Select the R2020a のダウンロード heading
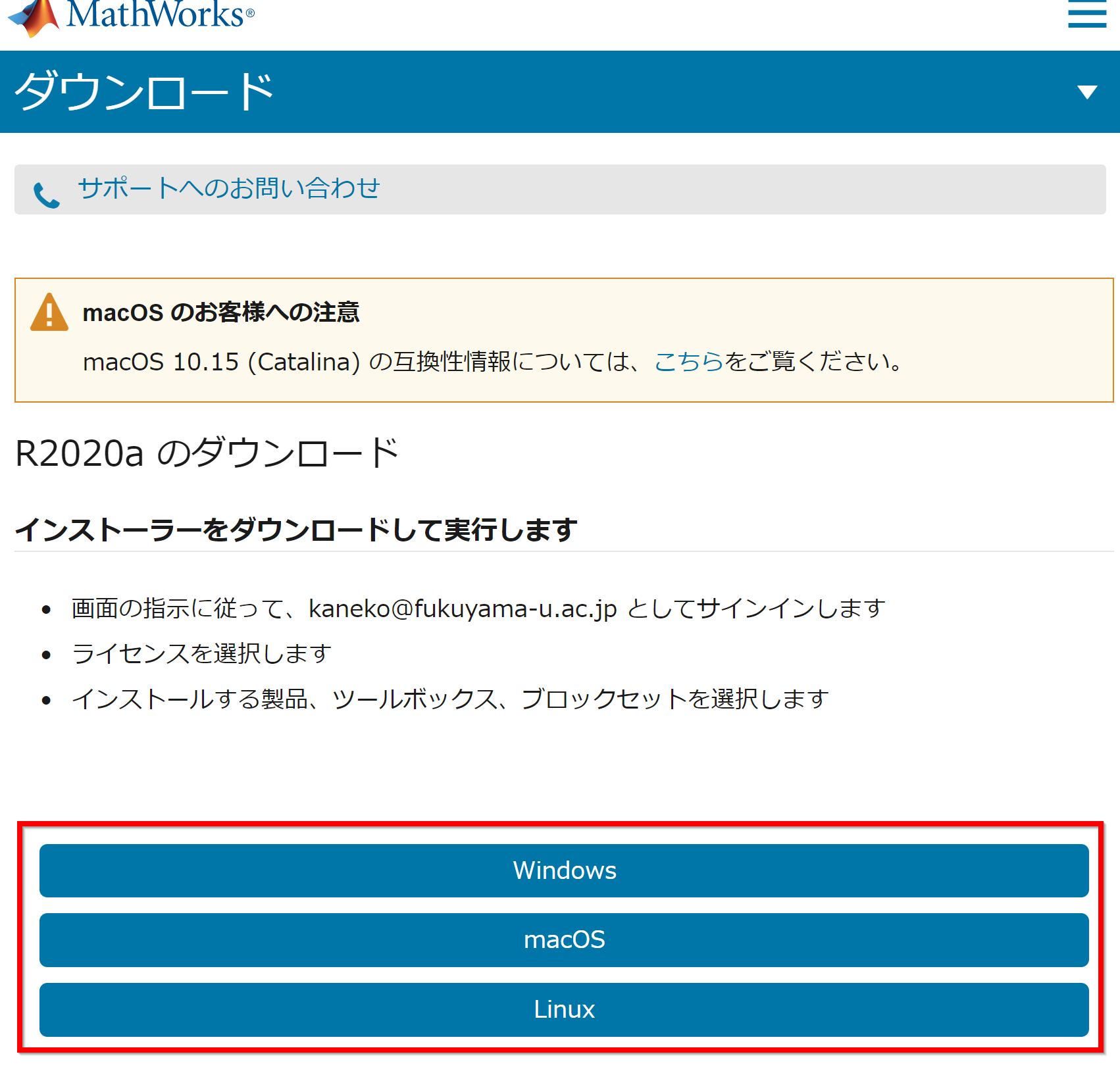 click(x=207, y=453)
